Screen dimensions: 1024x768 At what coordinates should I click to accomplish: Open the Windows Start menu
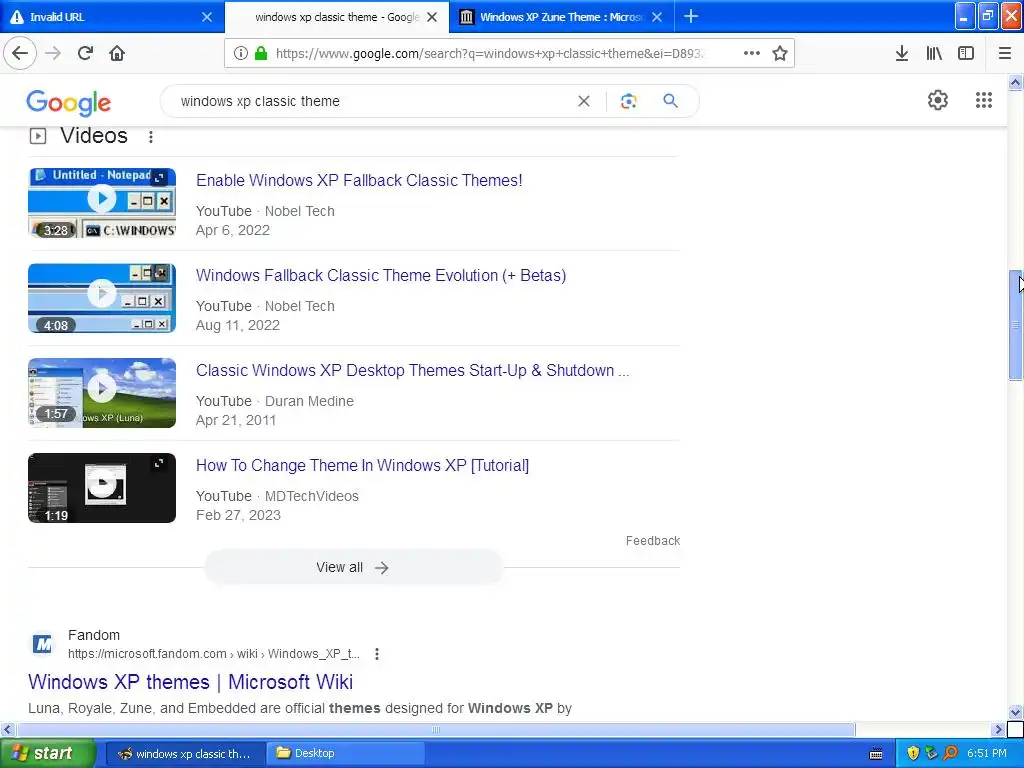coord(48,754)
